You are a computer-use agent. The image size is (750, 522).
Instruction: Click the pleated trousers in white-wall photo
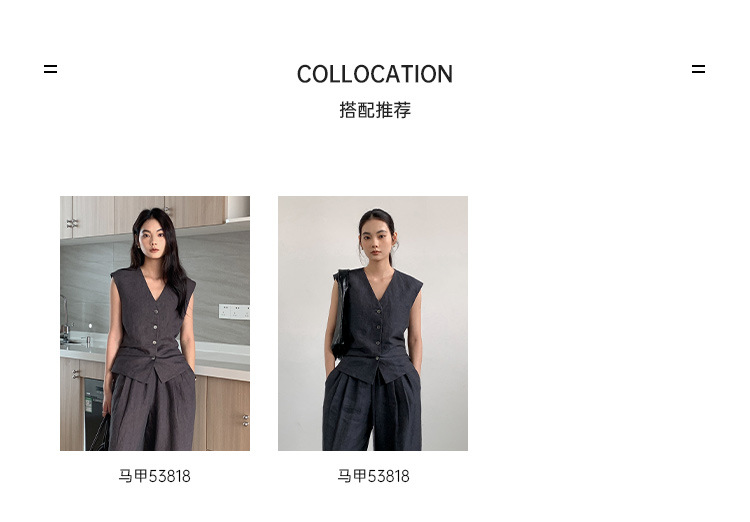[372, 409]
